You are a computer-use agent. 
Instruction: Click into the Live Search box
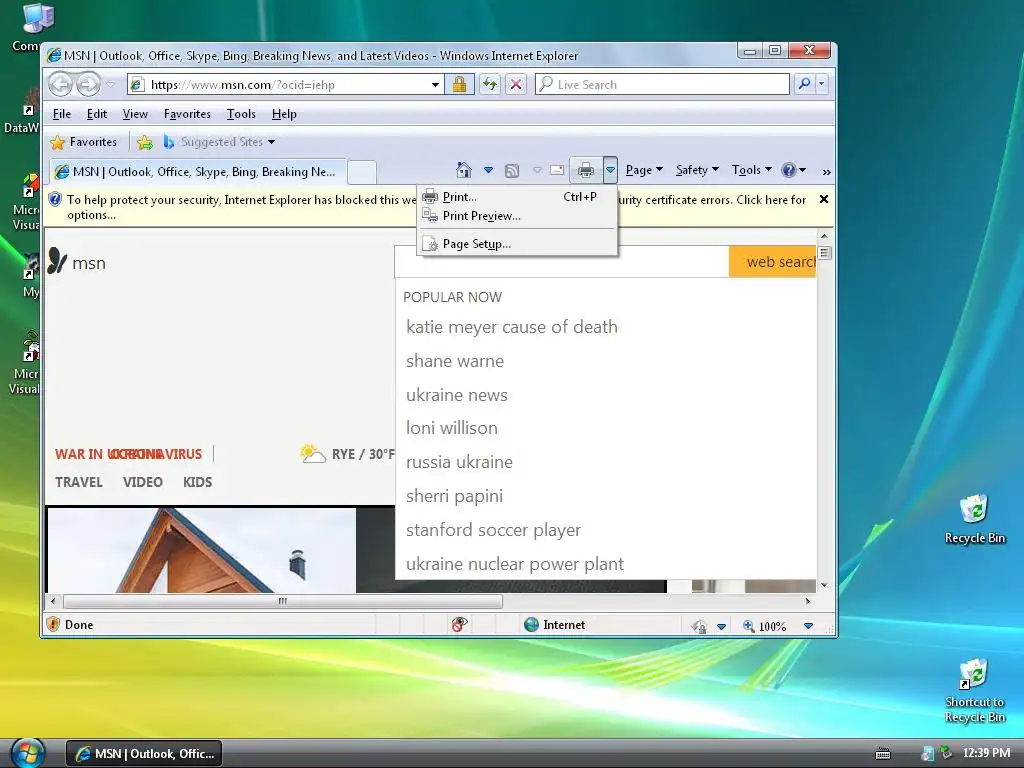tap(662, 84)
